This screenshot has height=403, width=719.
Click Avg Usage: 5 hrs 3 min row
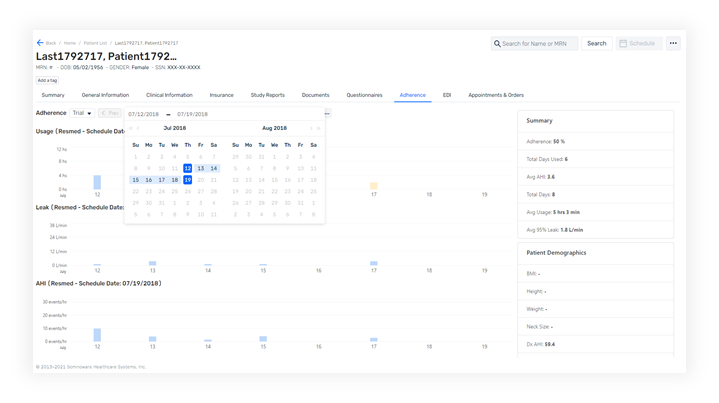[596, 212]
